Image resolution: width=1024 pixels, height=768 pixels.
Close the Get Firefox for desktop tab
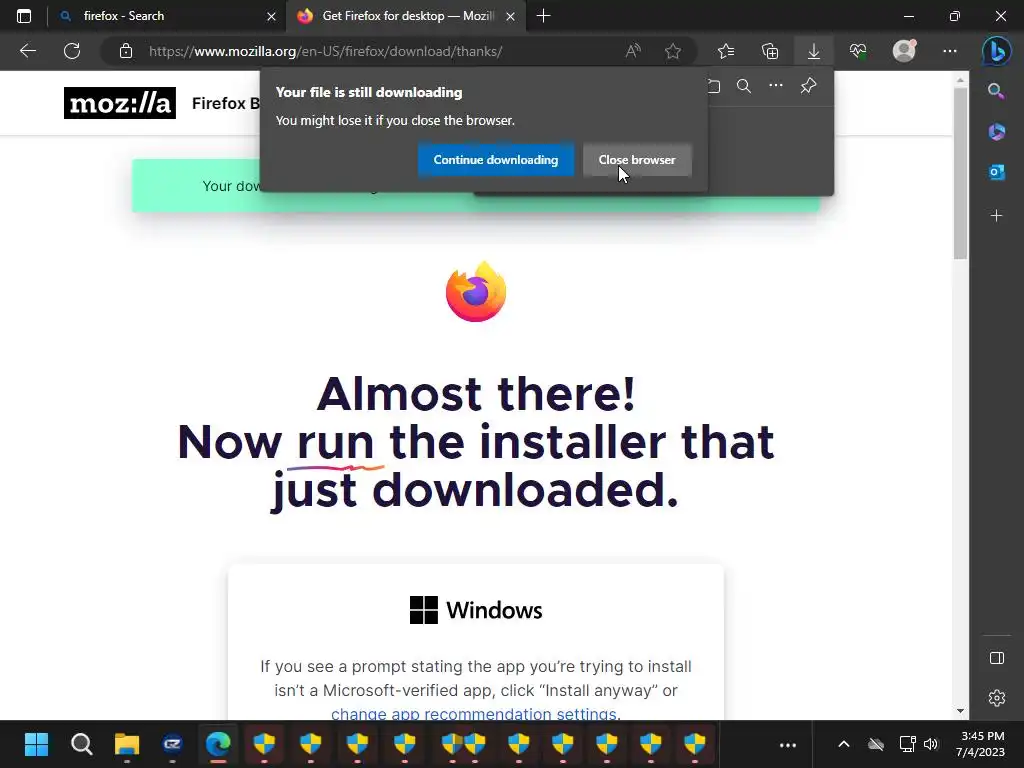511,16
